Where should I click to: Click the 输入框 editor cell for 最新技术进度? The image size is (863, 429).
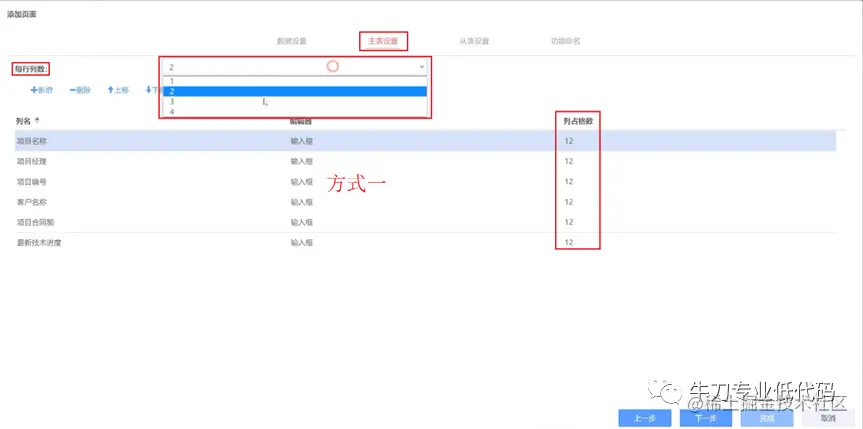tap(302, 242)
